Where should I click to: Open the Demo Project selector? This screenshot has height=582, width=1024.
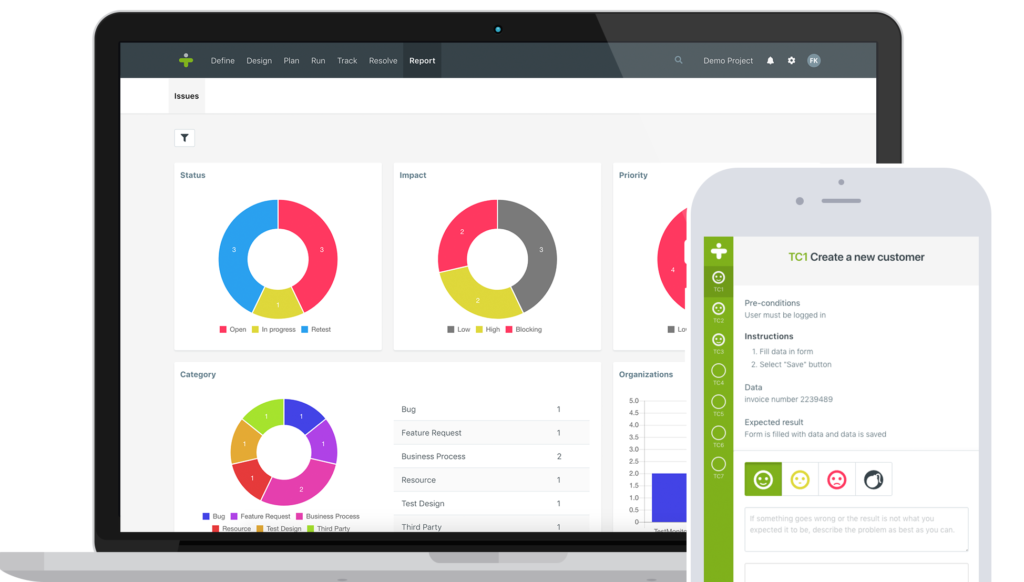pos(728,61)
